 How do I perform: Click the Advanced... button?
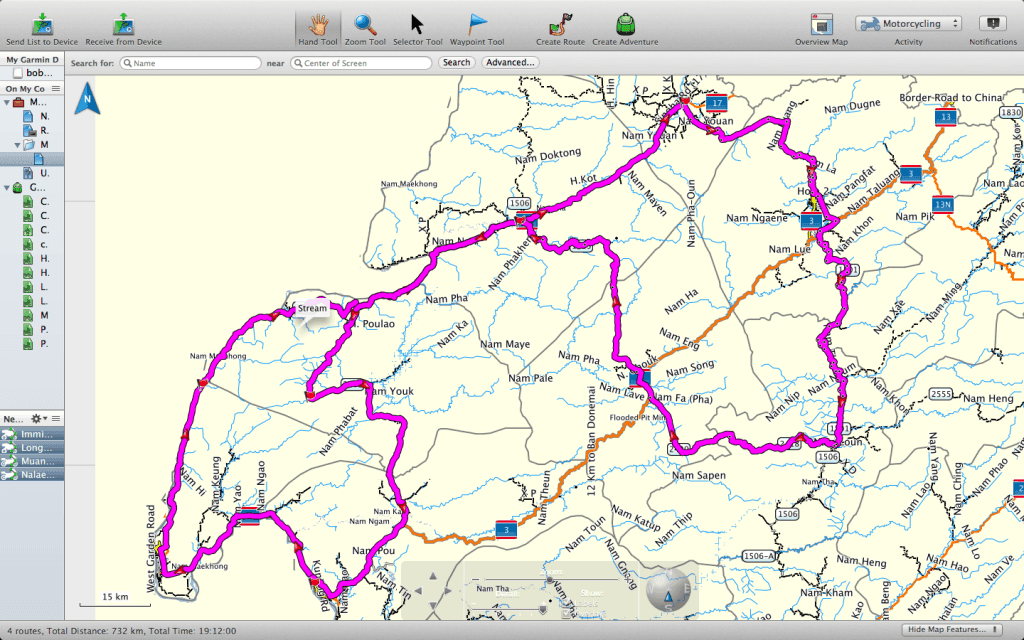click(x=510, y=63)
